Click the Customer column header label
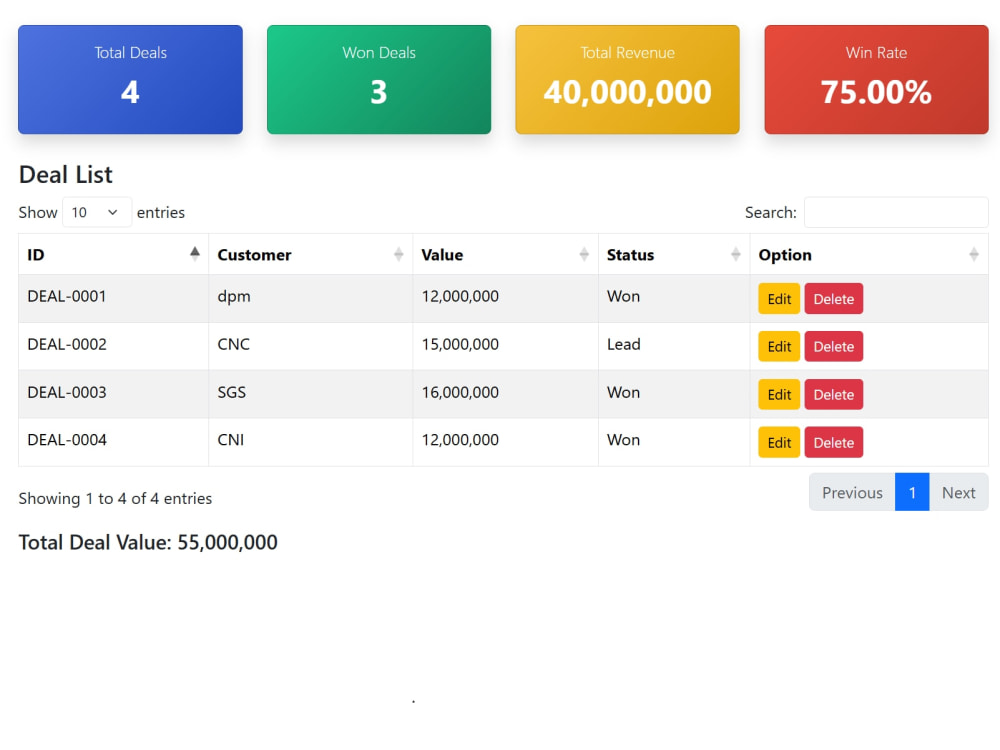This screenshot has height=750, width=1000. tap(254, 254)
